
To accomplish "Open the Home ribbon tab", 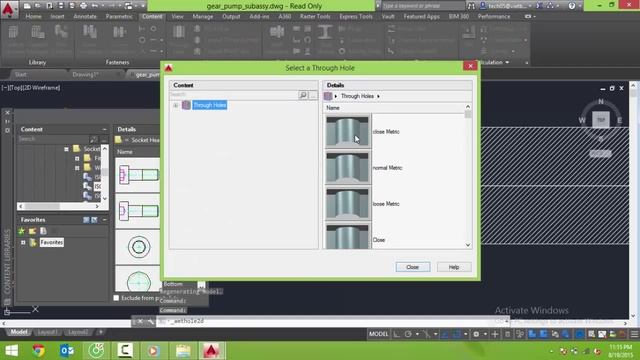I will 33,16.
